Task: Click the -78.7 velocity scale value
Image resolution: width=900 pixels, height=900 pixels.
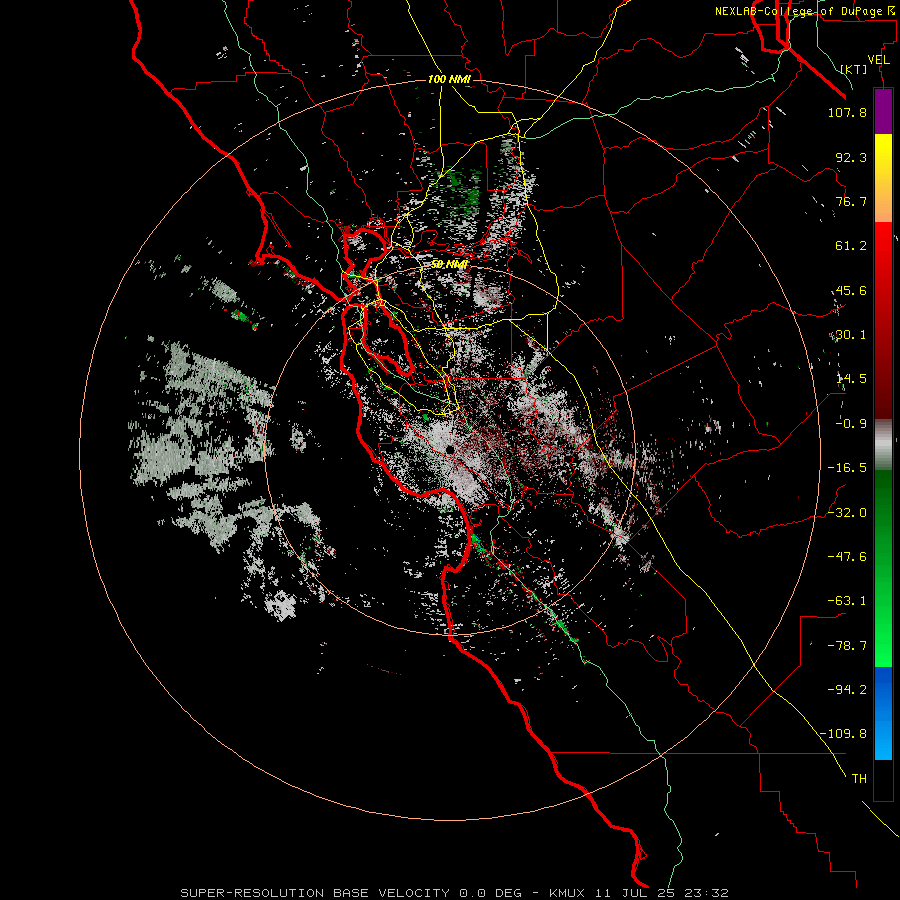Action: (x=847, y=646)
